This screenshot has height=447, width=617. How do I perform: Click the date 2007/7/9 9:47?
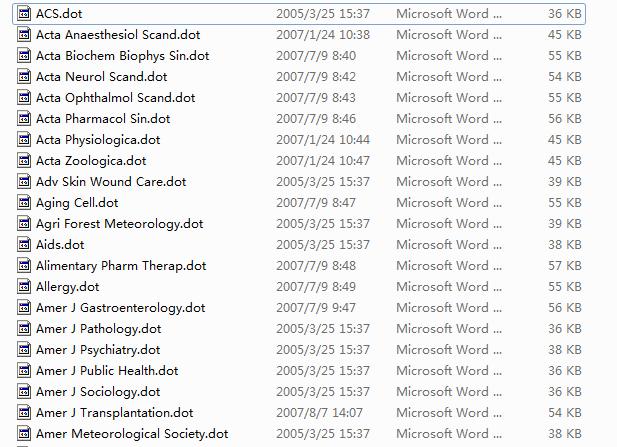[x=316, y=308]
